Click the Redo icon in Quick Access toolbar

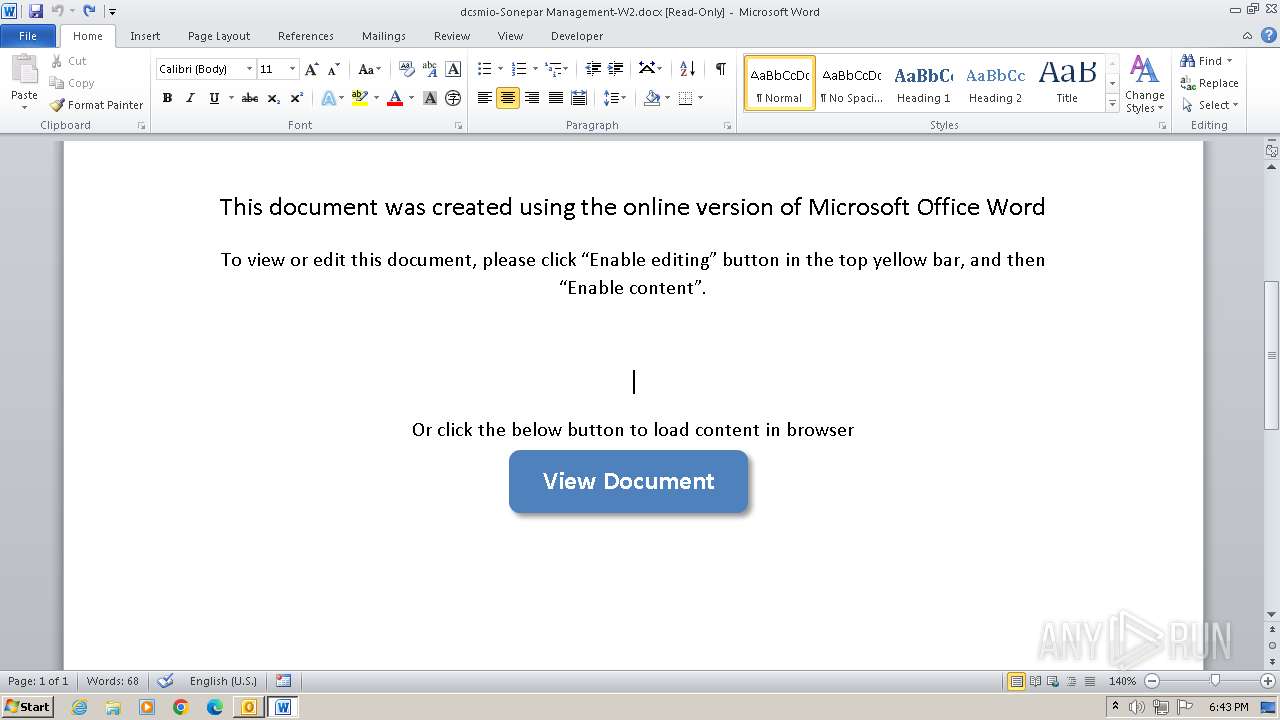89,11
